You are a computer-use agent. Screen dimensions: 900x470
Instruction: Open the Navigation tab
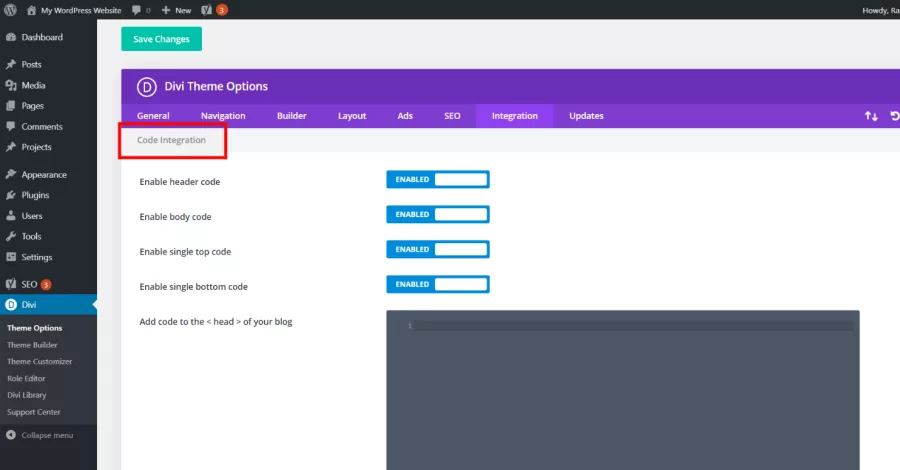pyautogui.click(x=223, y=116)
